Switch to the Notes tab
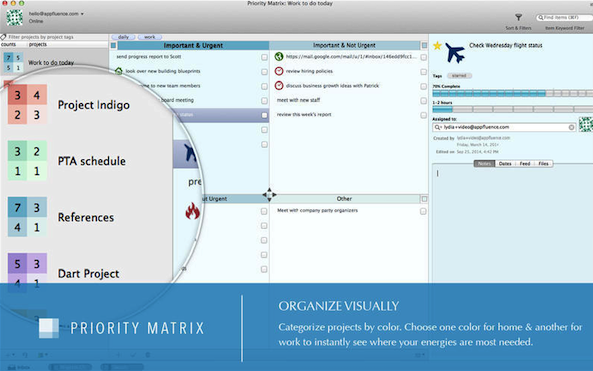Image resolution: width=593 pixels, height=371 pixels. click(x=484, y=164)
